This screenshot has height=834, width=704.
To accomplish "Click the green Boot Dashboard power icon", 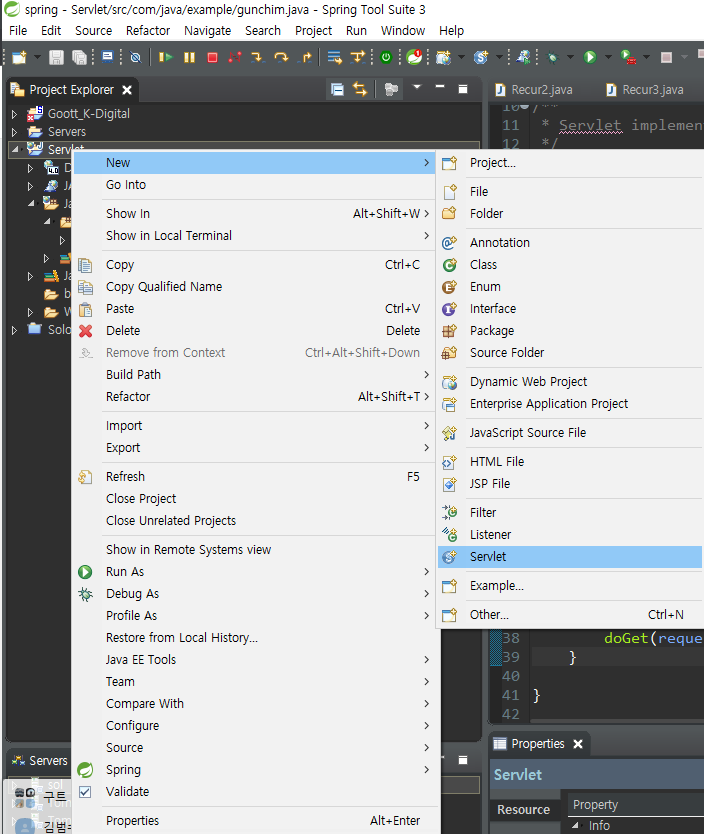I will pos(386,57).
